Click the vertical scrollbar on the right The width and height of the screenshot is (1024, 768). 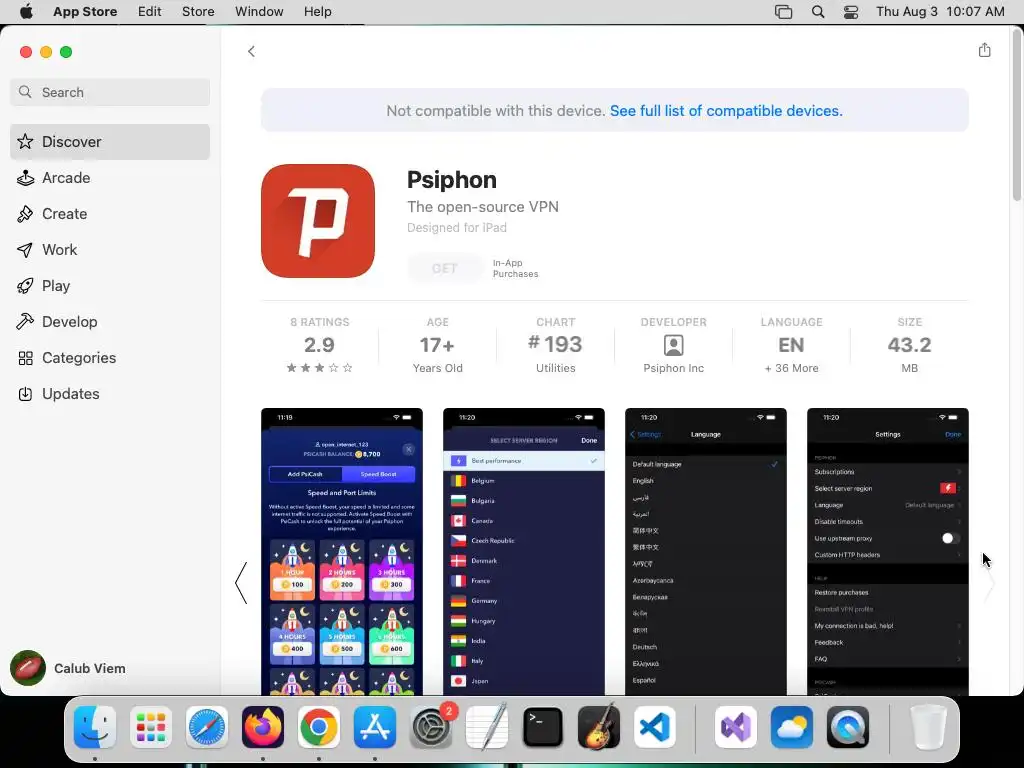pos(1017,114)
